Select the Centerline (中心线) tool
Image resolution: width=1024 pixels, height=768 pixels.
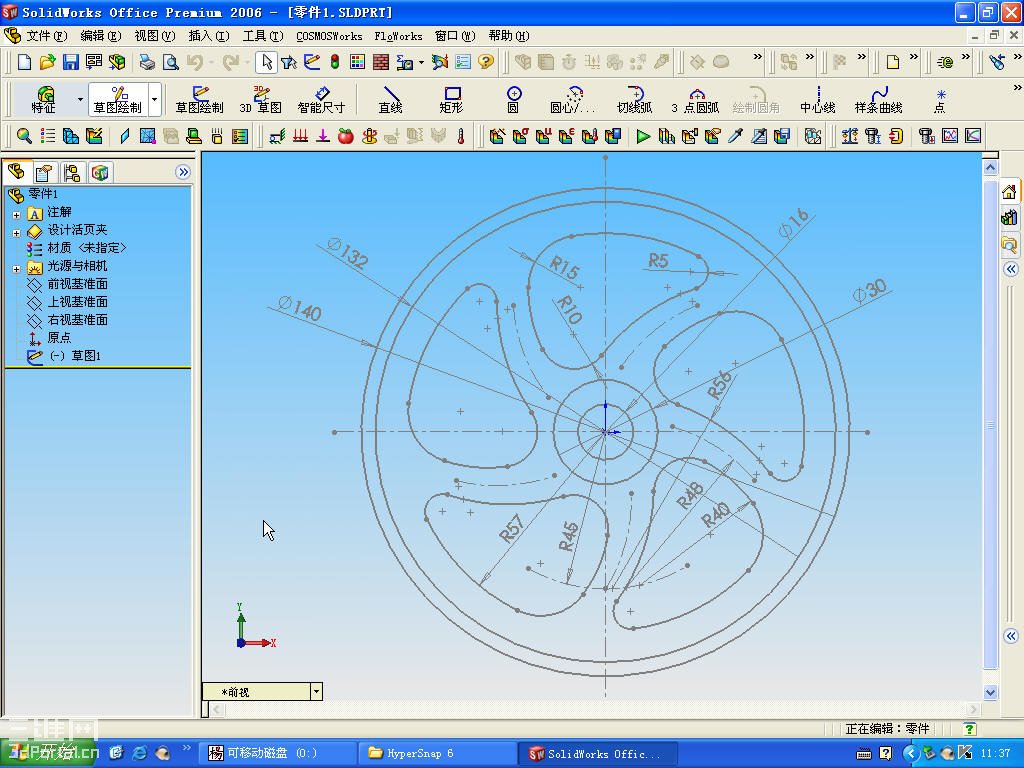pos(818,99)
